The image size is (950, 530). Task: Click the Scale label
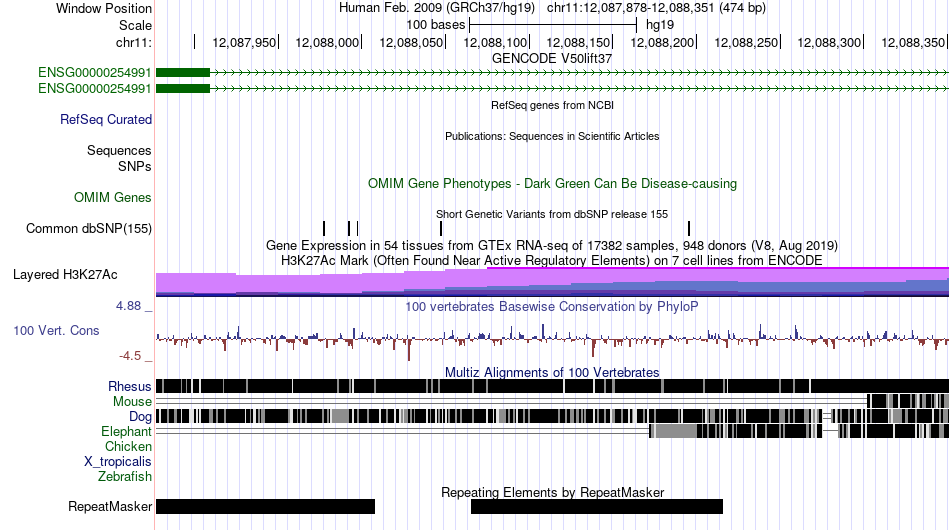(x=135, y=25)
